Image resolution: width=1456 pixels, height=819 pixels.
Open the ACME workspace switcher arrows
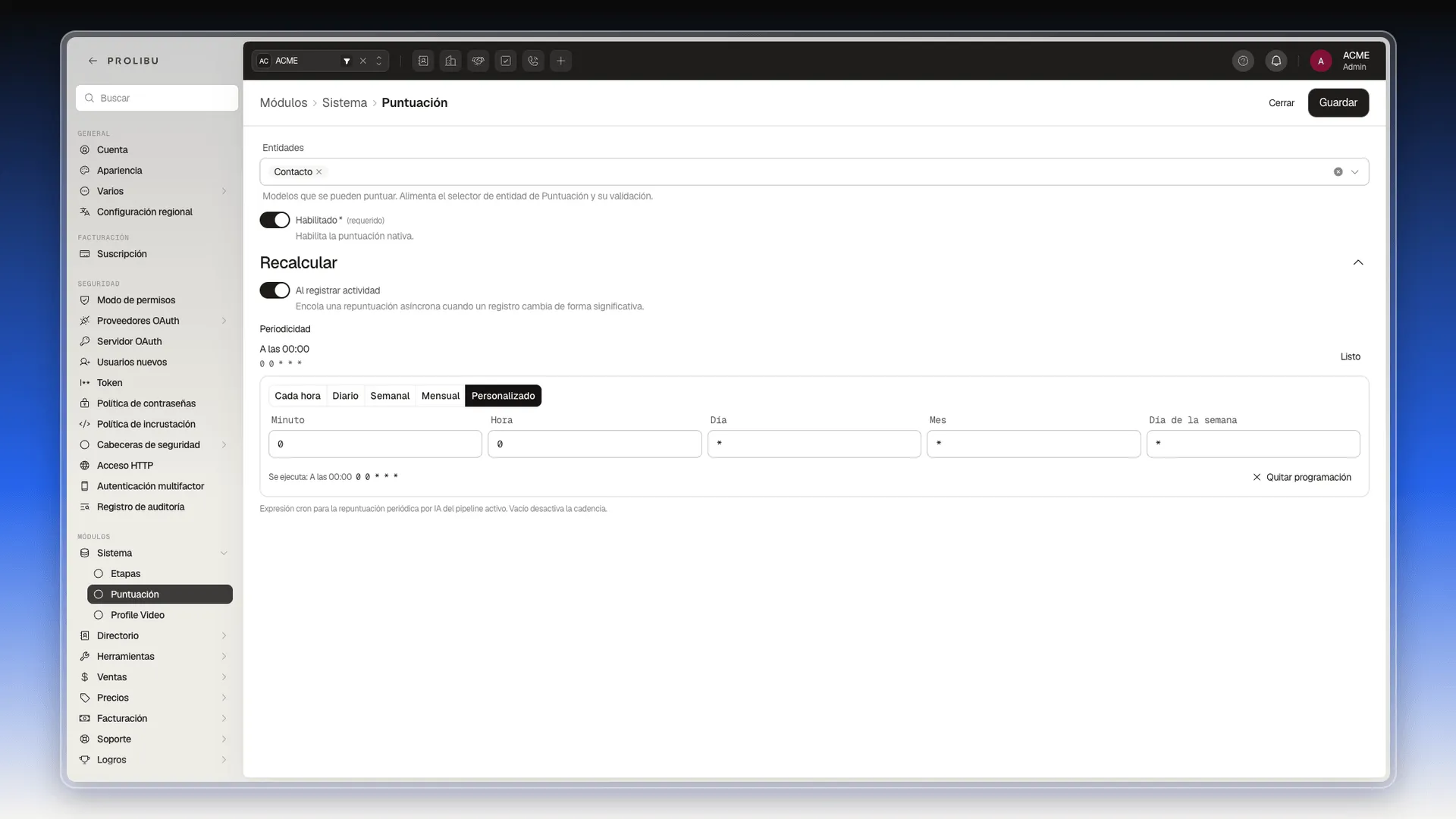[379, 61]
